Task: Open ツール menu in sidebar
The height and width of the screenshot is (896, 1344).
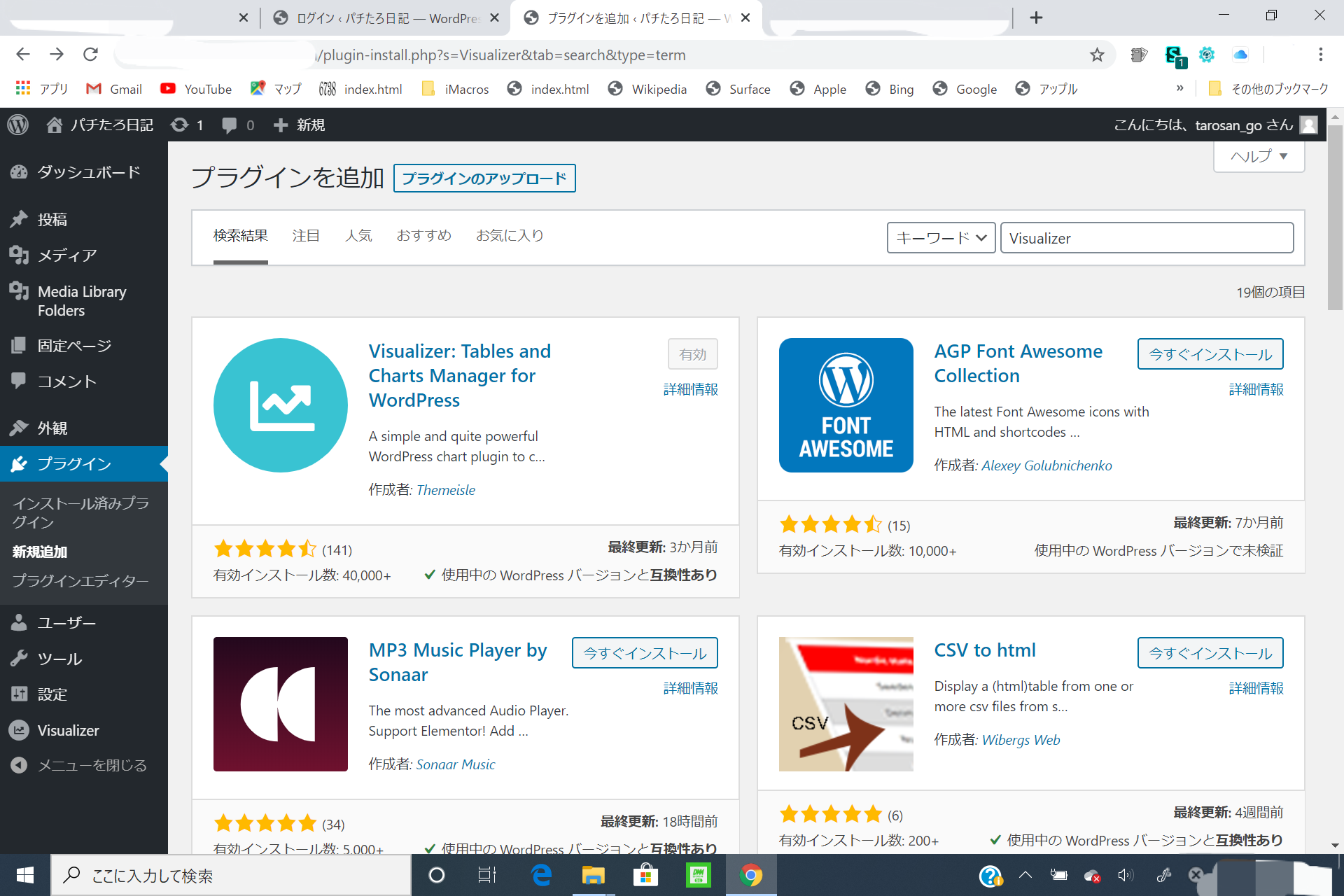Action: click(x=84, y=658)
